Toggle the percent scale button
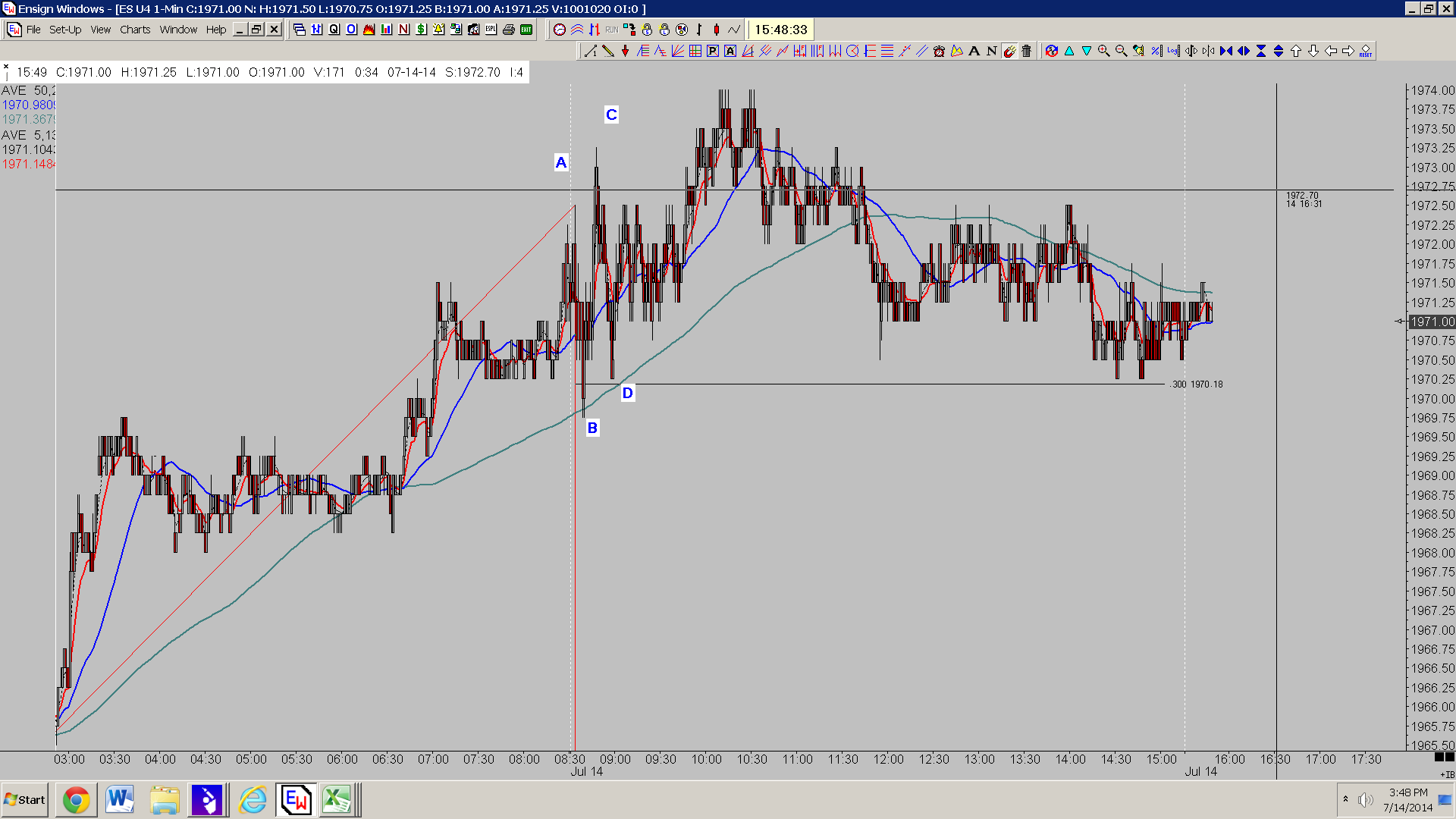 pyautogui.click(x=1156, y=51)
